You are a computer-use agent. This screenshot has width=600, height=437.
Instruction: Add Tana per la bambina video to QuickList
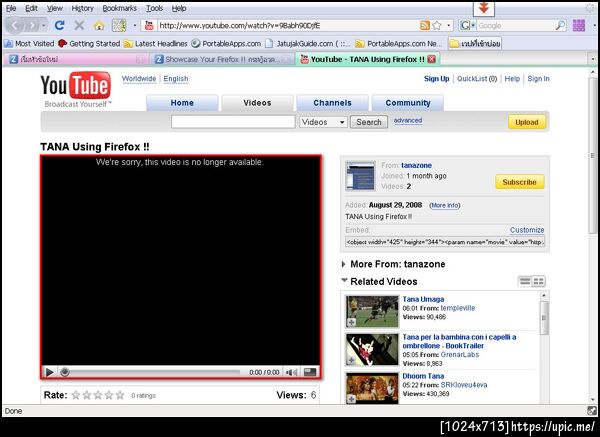[351, 360]
